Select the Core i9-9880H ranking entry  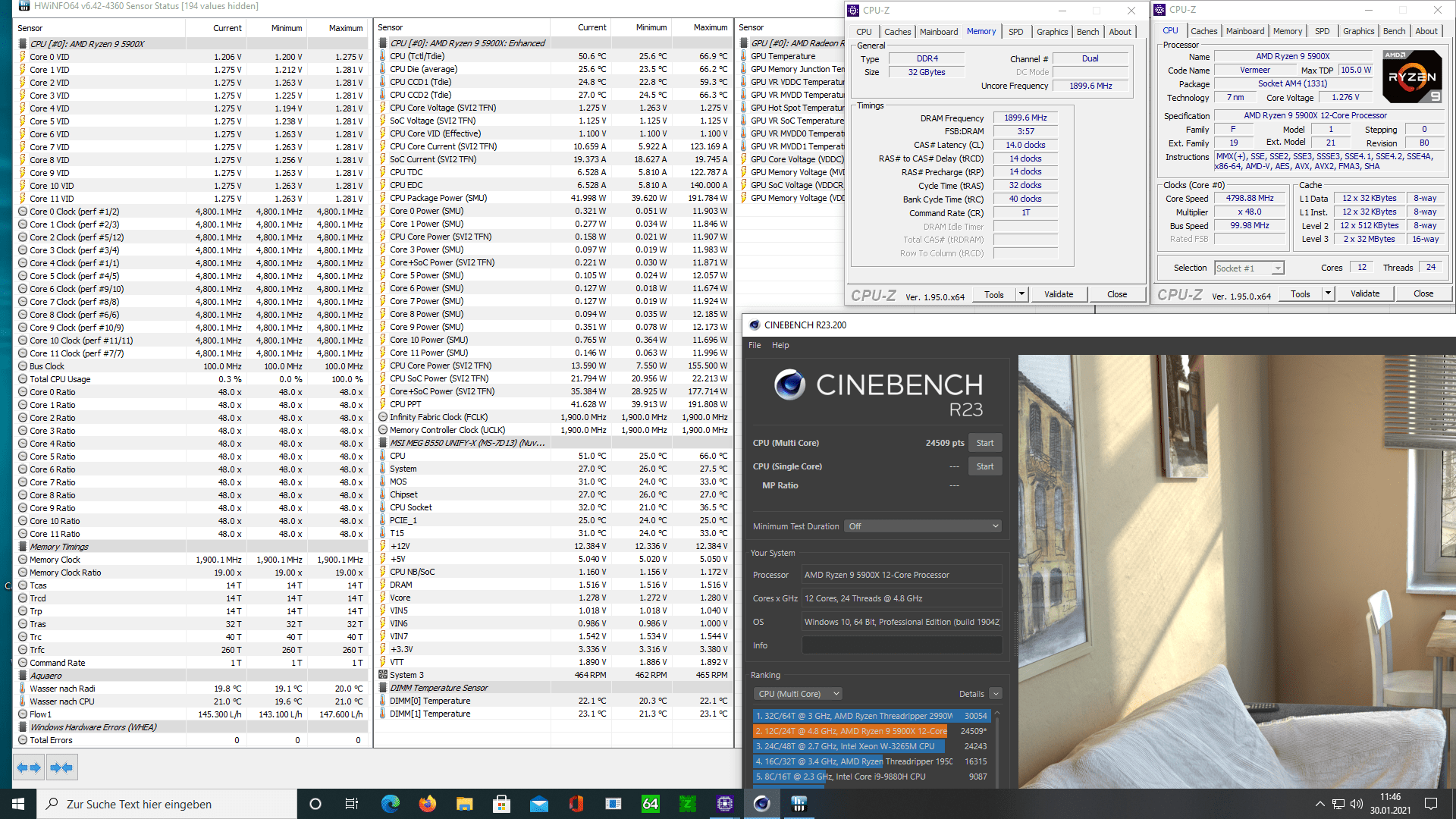[871, 777]
